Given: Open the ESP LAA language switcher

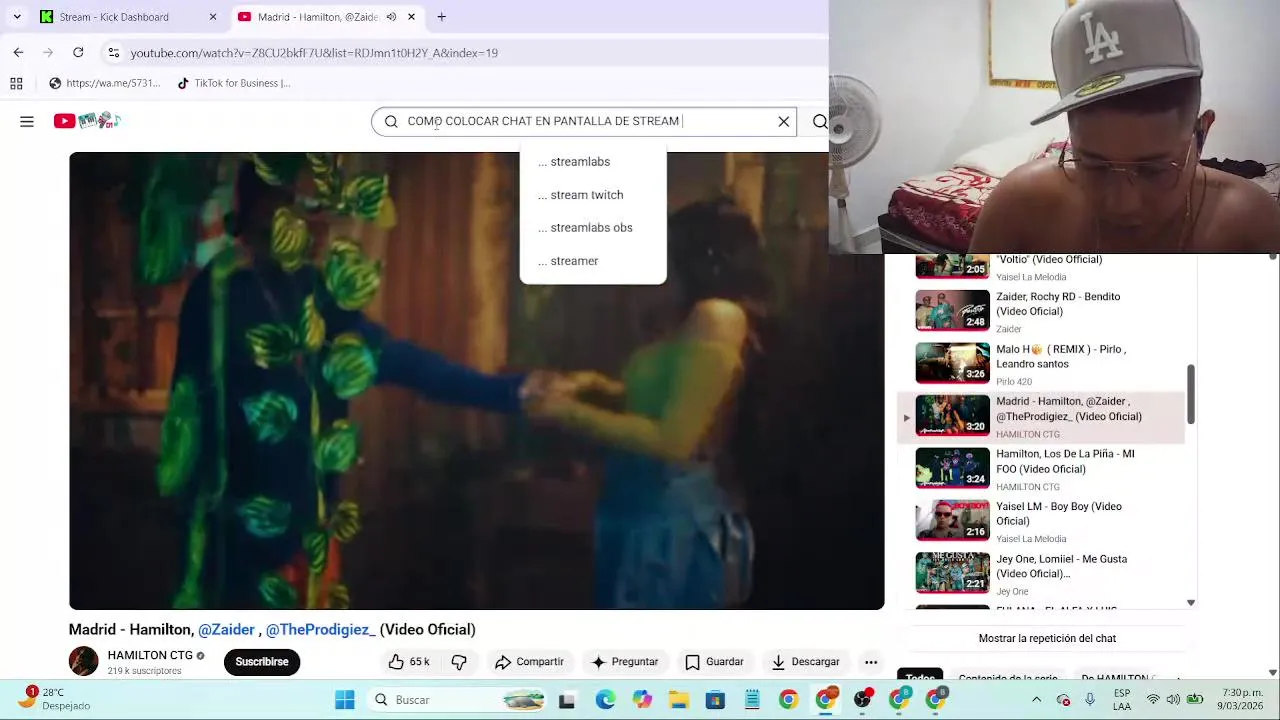Looking at the screenshot, I should [x=1122, y=699].
